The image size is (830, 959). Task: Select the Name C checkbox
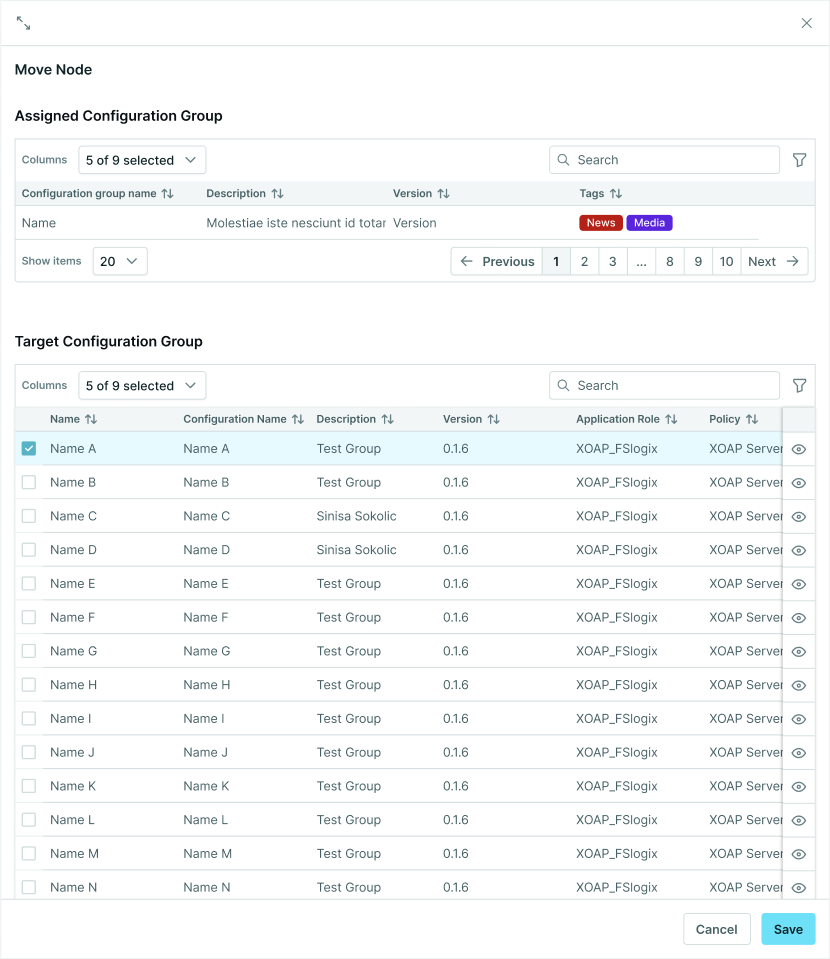tap(28, 517)
